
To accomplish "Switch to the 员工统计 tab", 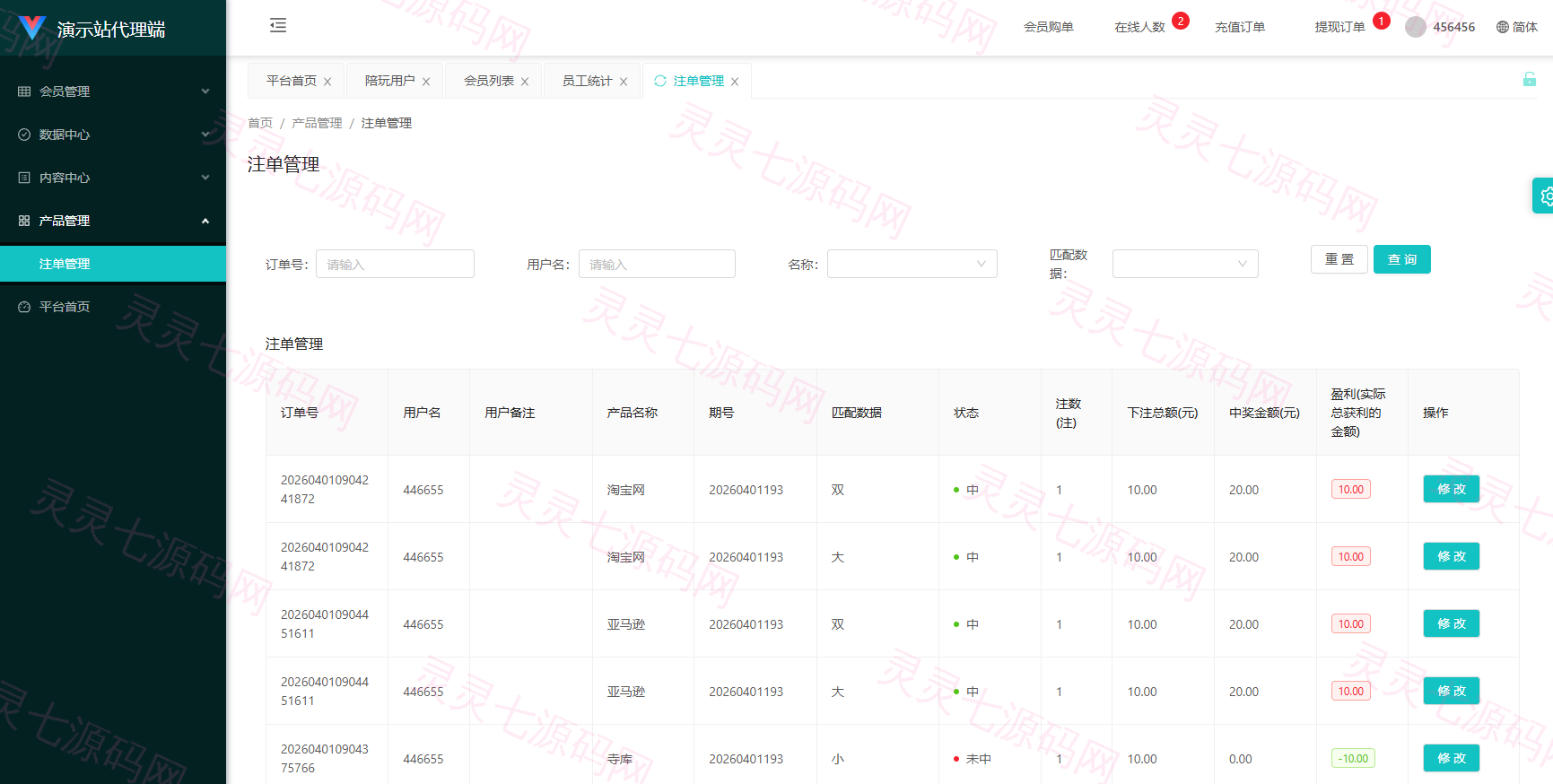I will pyautogui.click(x=588, y=81).
